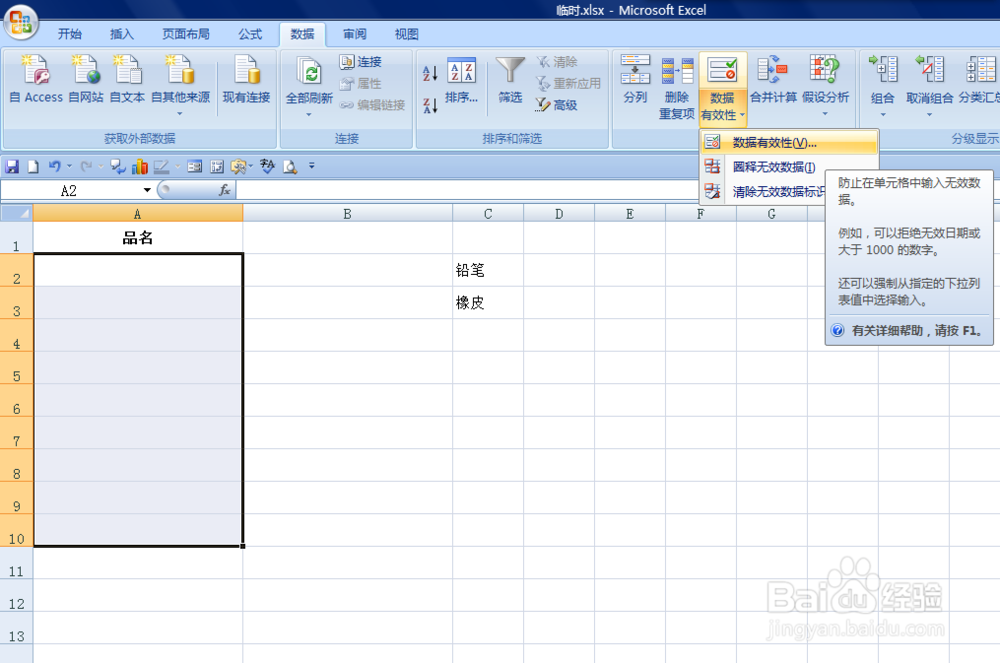
Task: Click Remove Duplicates (删除重复项)
Action: (x=677, y=88)
